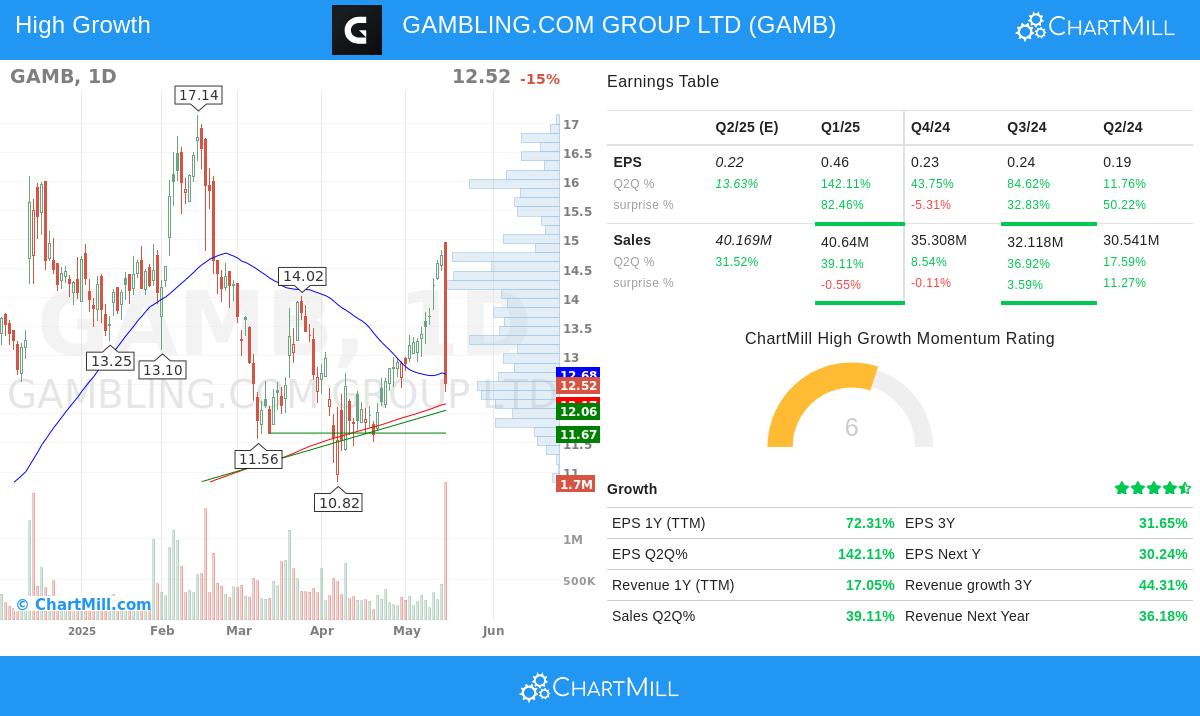Click the EPS Next Y 30.24% value
The width and height of the screenshot is (1200, 716).
[1163, 554]
